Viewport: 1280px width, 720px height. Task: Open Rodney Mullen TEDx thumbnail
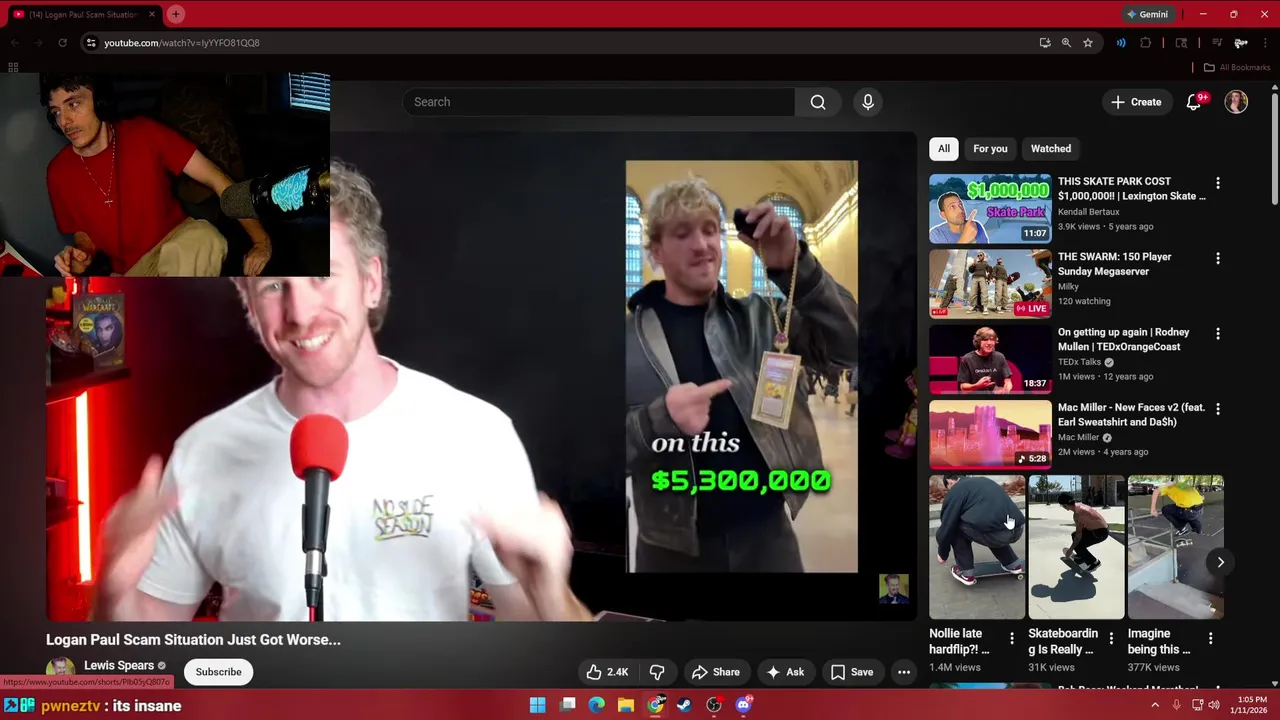tap(990, 359)
